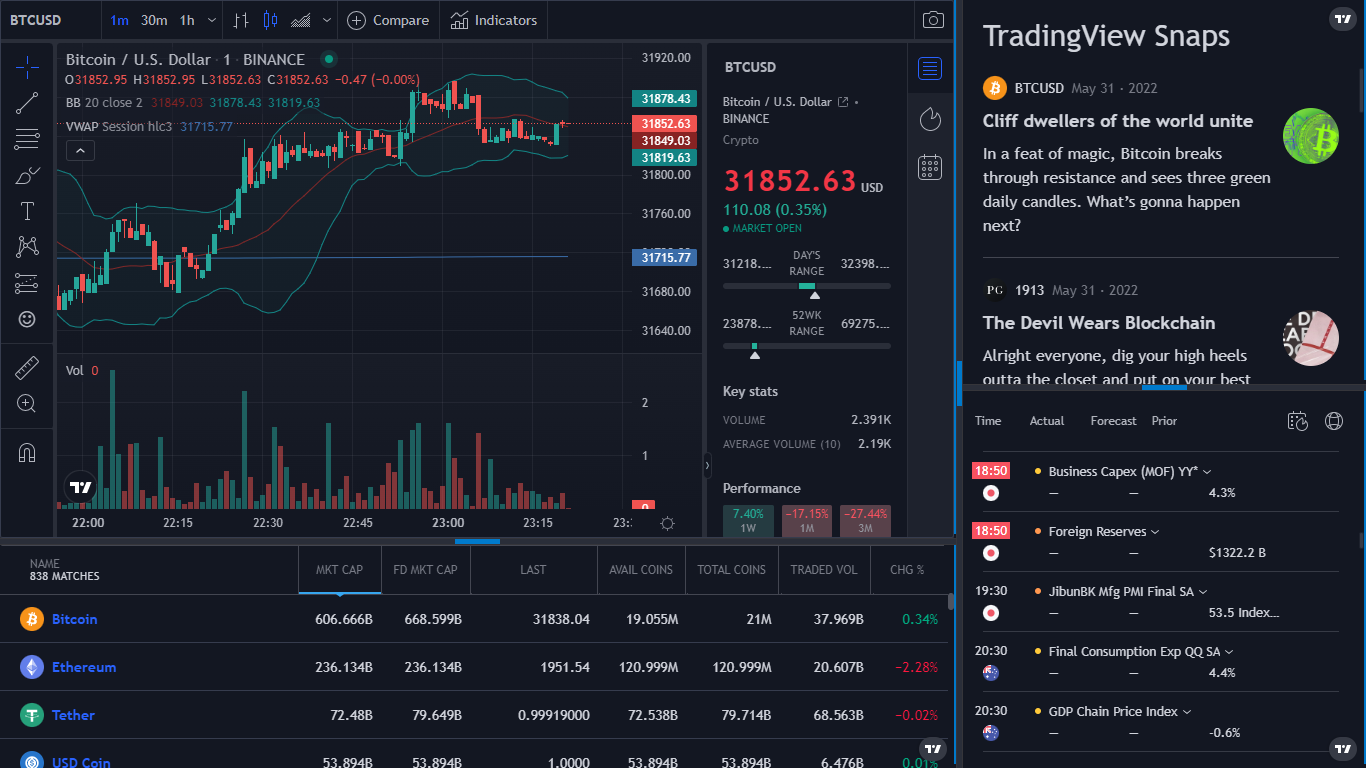
Task: Open the economic calendar date filter icon
Action: point(1298,421)
